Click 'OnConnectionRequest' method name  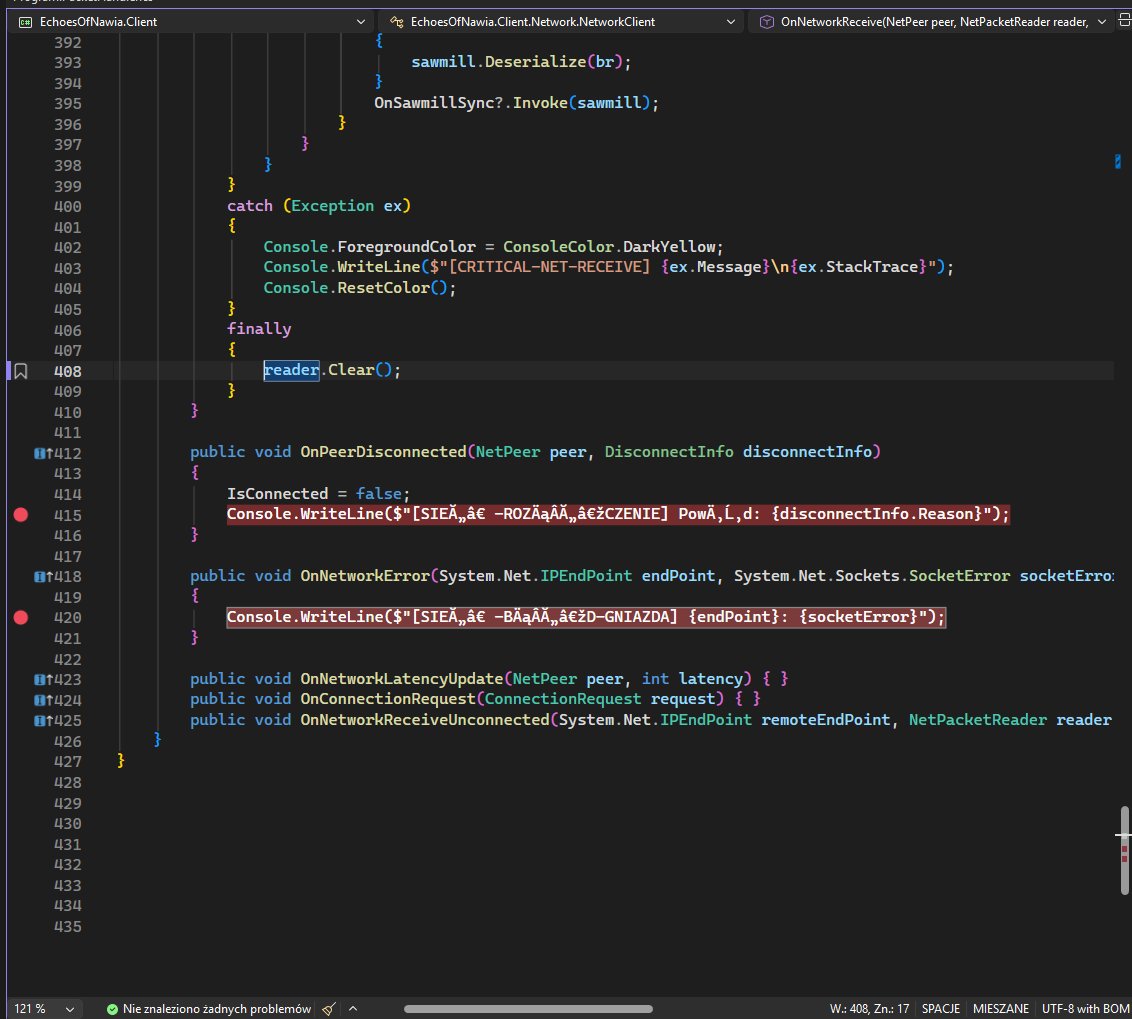coord(388,699)
